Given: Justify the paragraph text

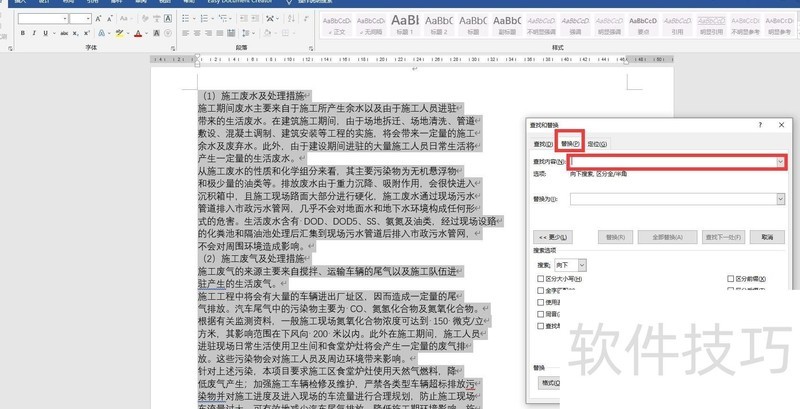Looking at the screenshot, I should point(220,33).
